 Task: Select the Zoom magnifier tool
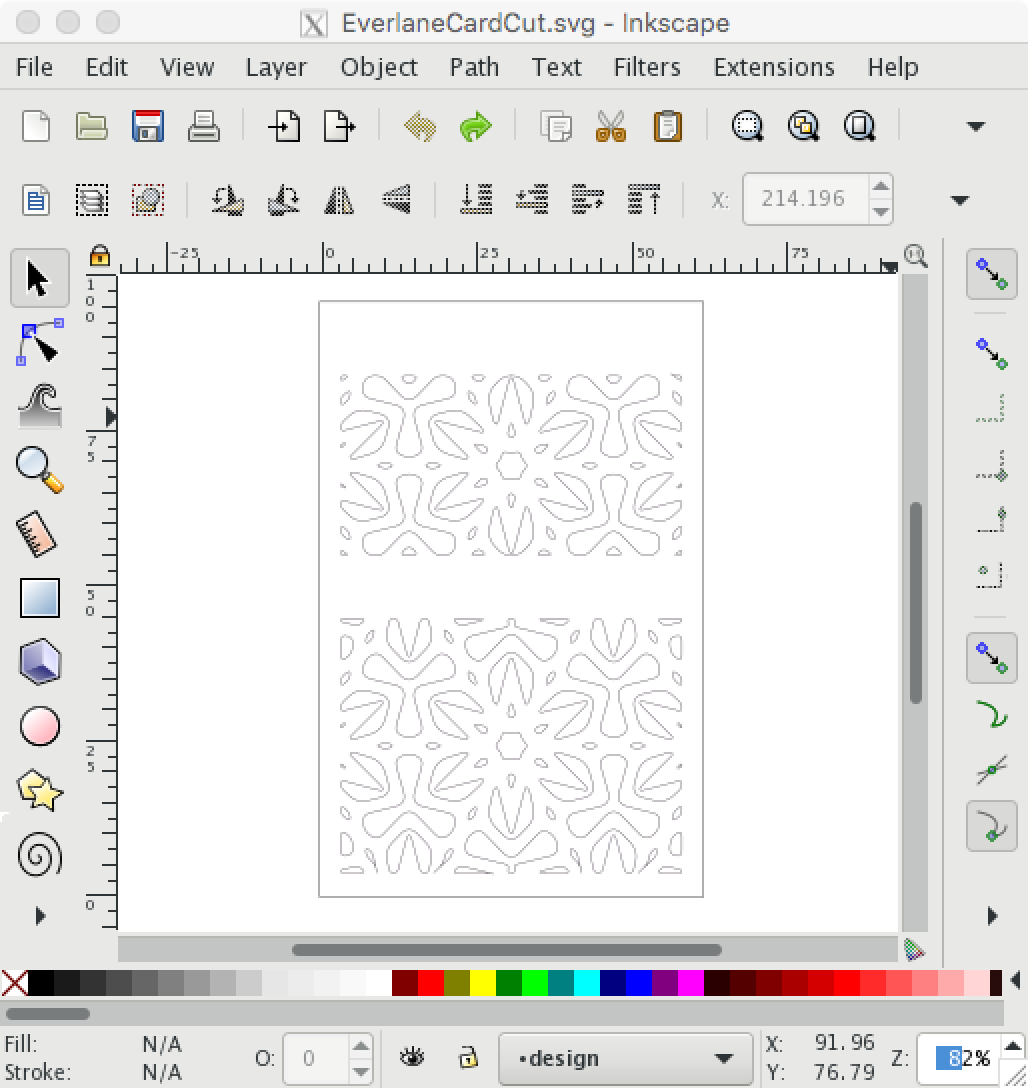click(40, 470)
